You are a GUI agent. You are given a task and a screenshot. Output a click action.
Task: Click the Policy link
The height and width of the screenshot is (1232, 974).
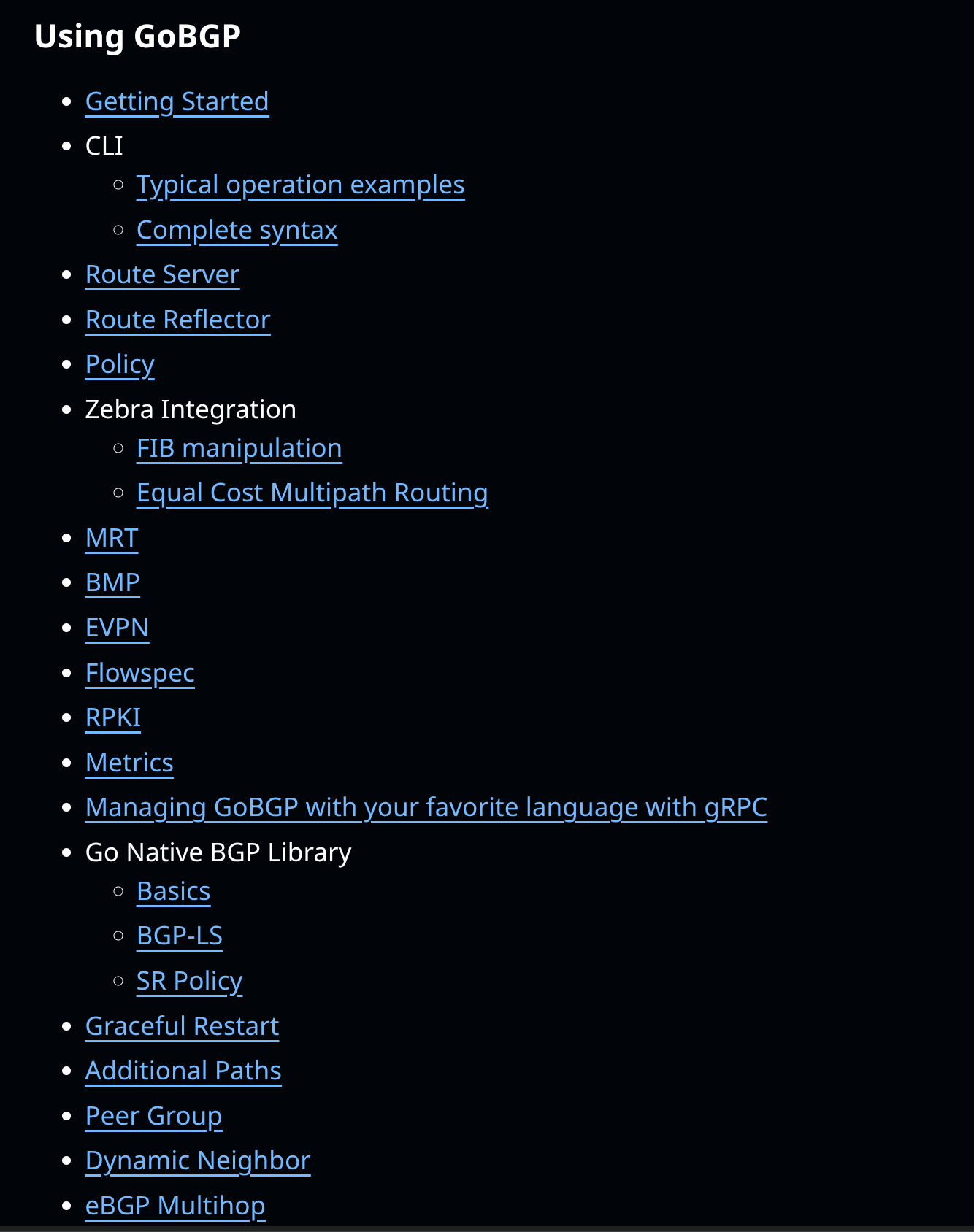(x=120, y=364)
